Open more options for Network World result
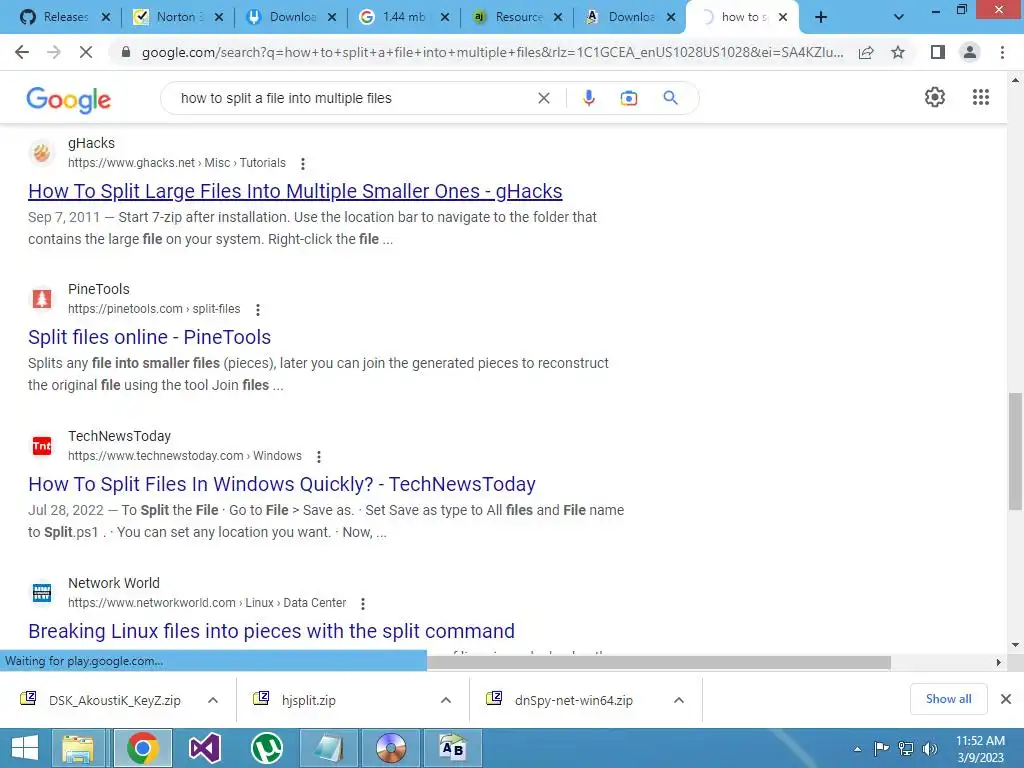The image size is (1024, 768). 362,603
